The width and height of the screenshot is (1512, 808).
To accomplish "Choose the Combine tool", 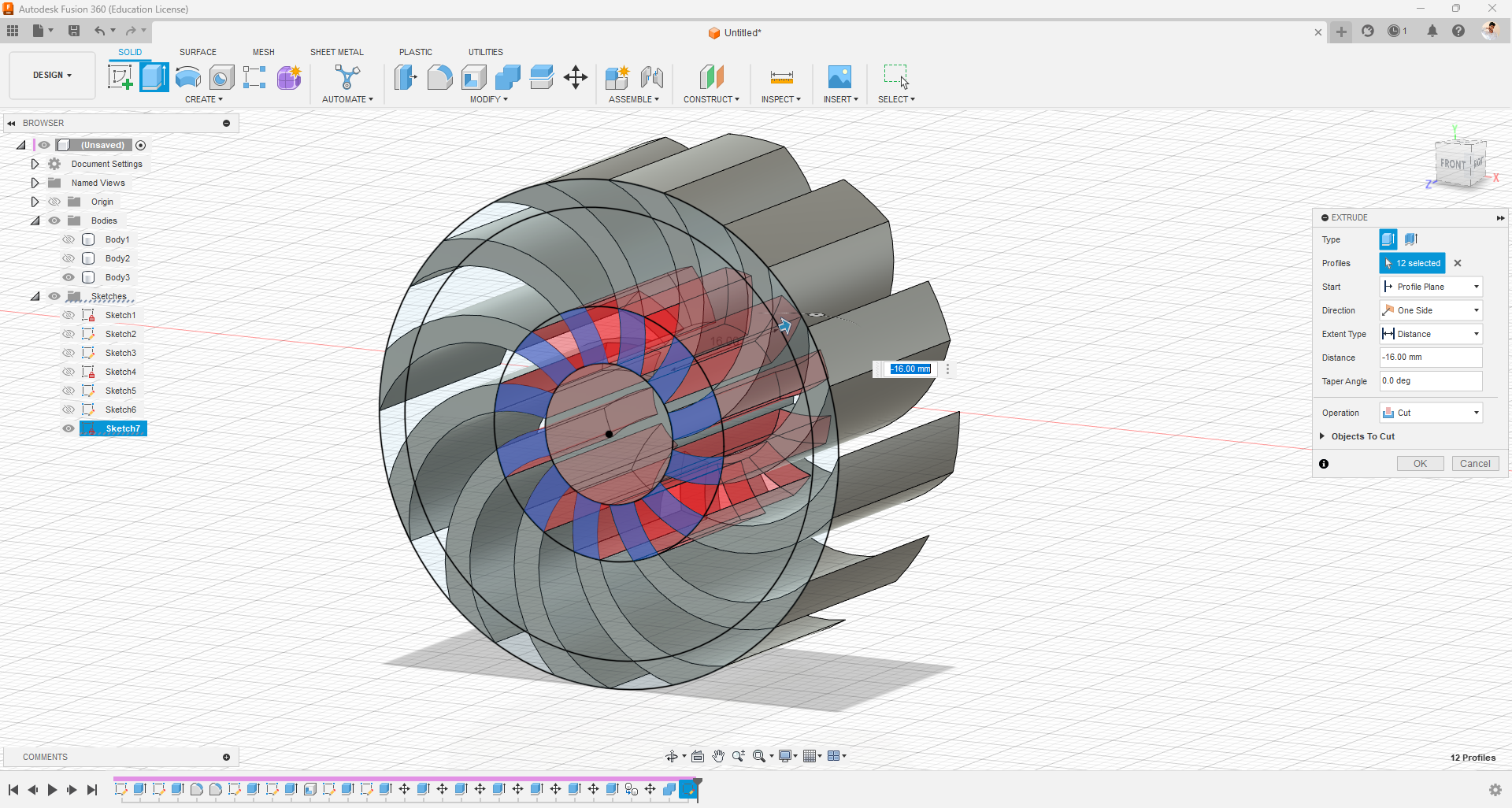I will point(508,77).
